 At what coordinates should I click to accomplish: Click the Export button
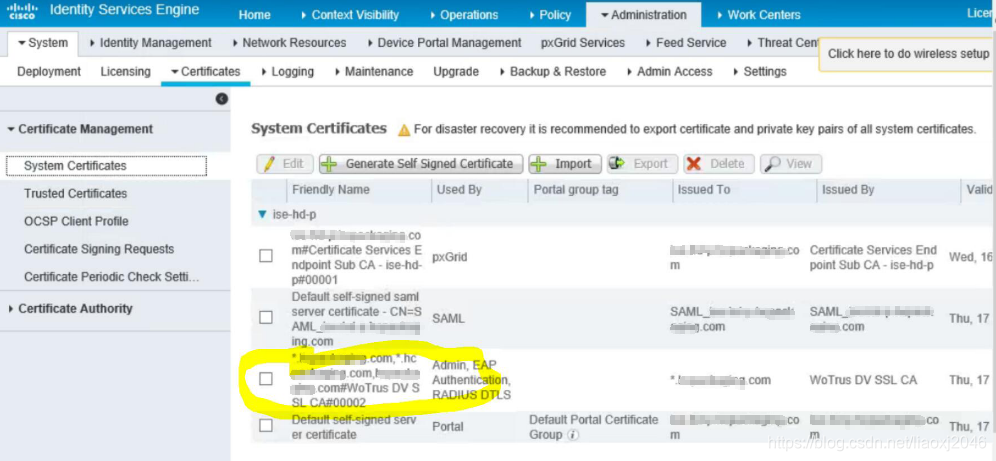pyautogui.click(x=642, y=164)
